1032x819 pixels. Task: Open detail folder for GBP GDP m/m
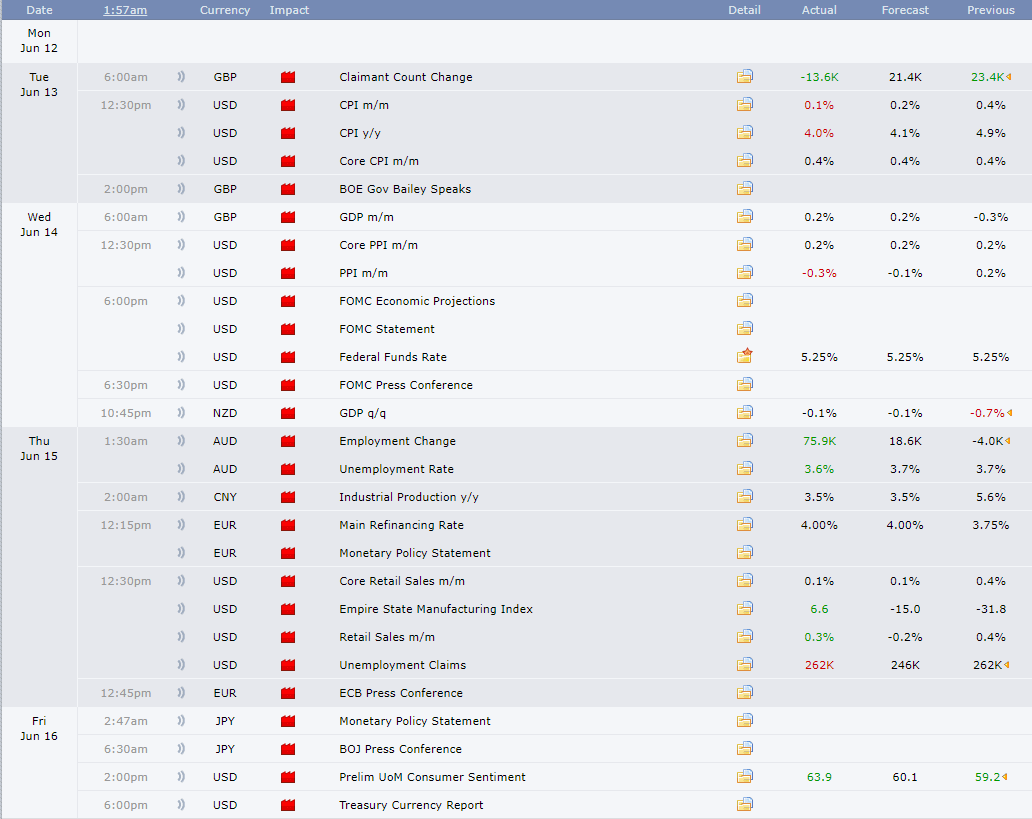click(744, 217)
